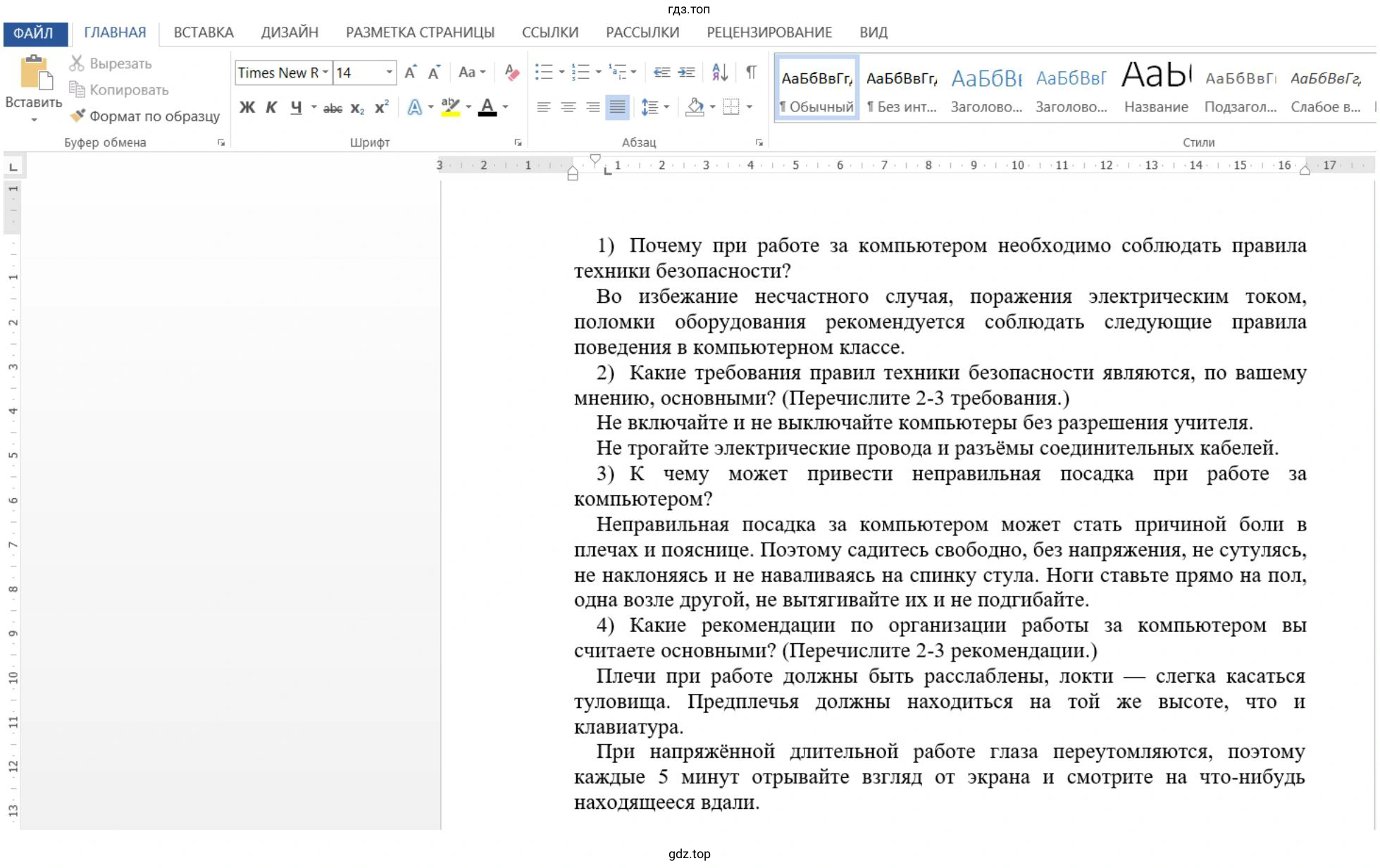The width and height of the screenshot is (1380, 868).
Task: Toggle bold (Ж) formatting
Action: 247,107
